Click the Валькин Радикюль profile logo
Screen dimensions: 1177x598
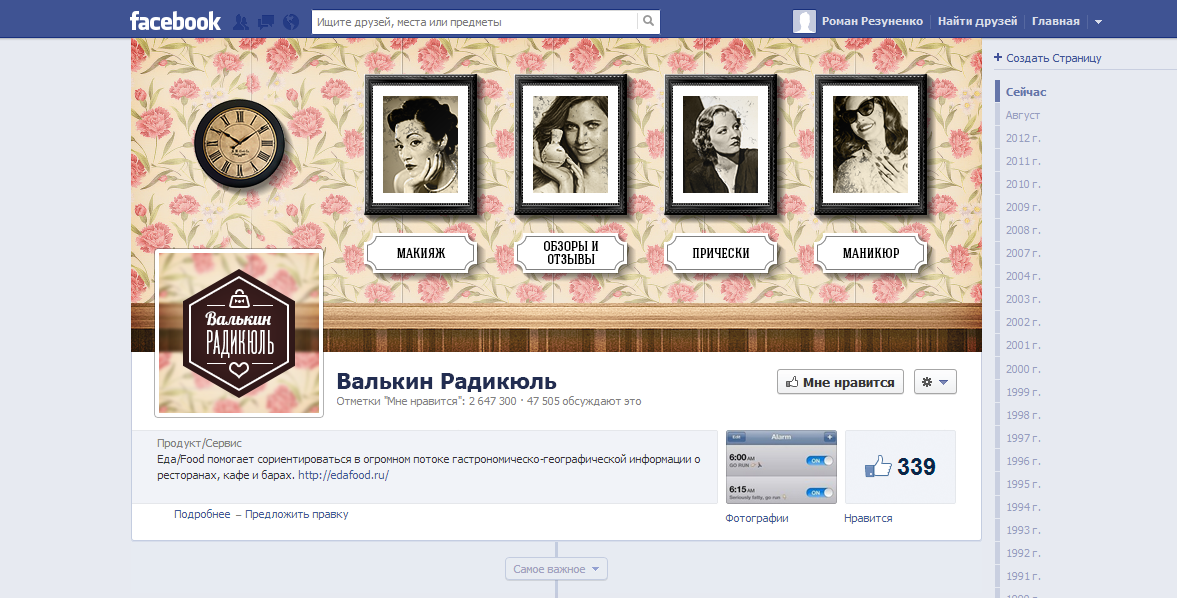pos(239,333)
